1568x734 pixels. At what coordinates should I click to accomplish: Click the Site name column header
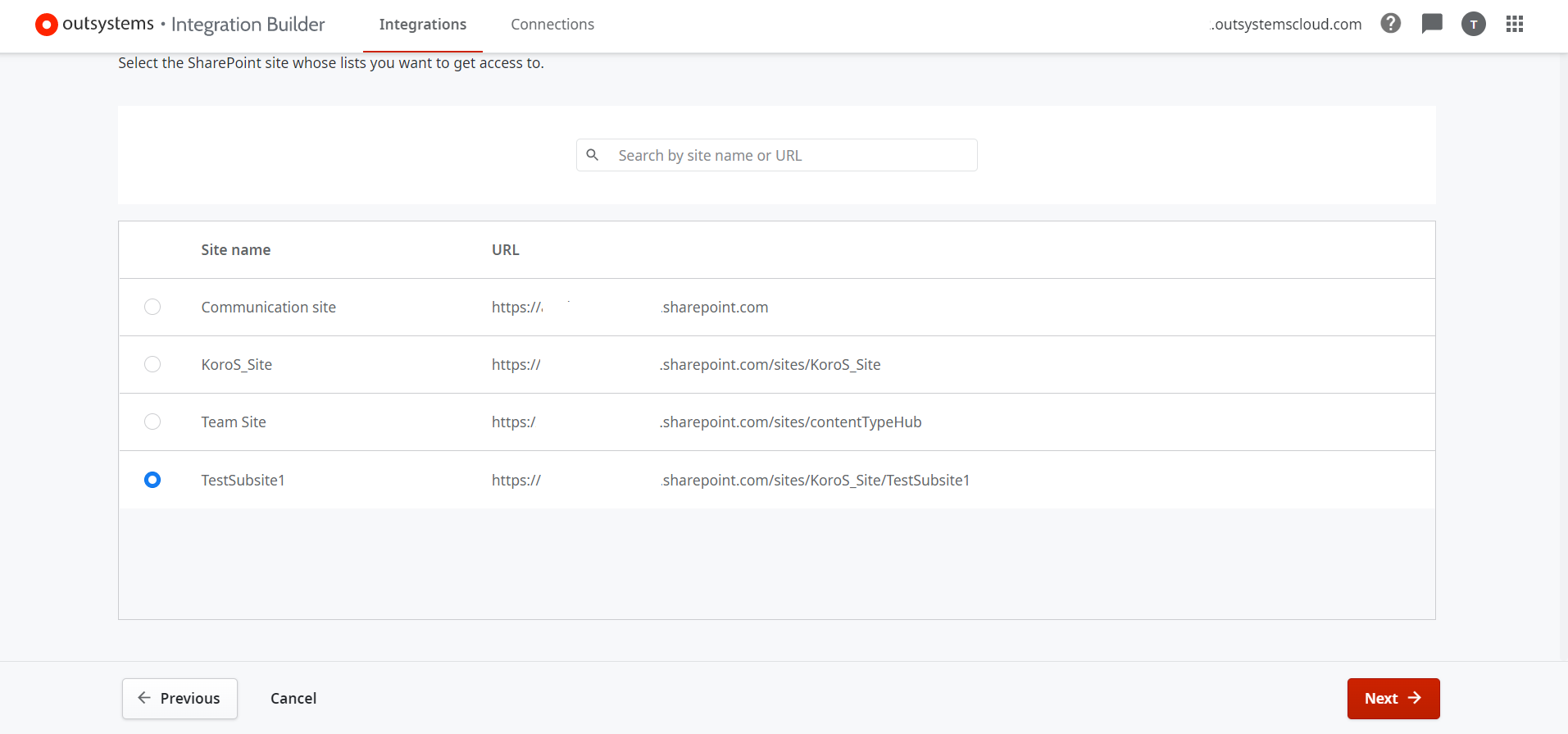click(x=236, y=250)
